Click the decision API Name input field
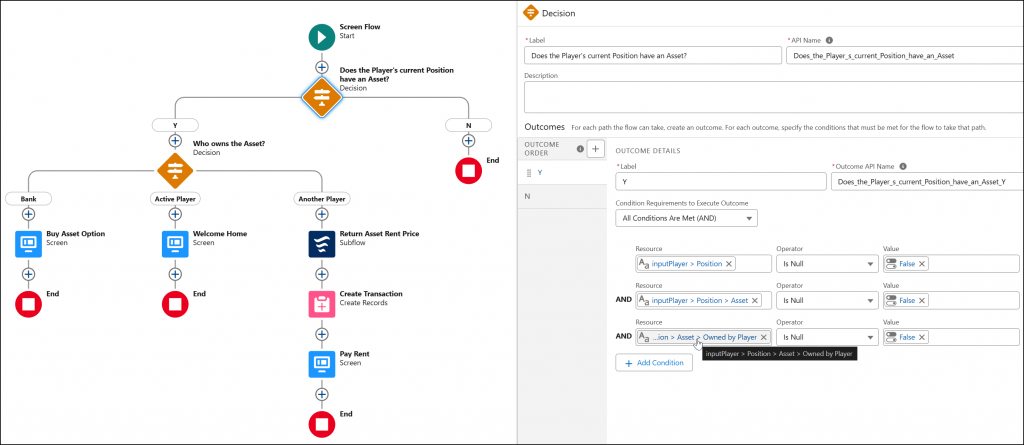 coord(904,56)
